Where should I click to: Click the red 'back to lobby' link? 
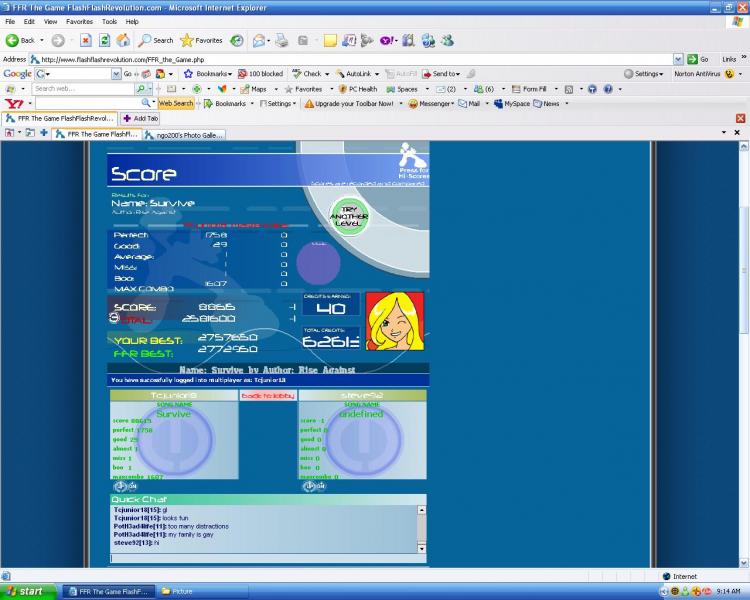click(268, 396)
